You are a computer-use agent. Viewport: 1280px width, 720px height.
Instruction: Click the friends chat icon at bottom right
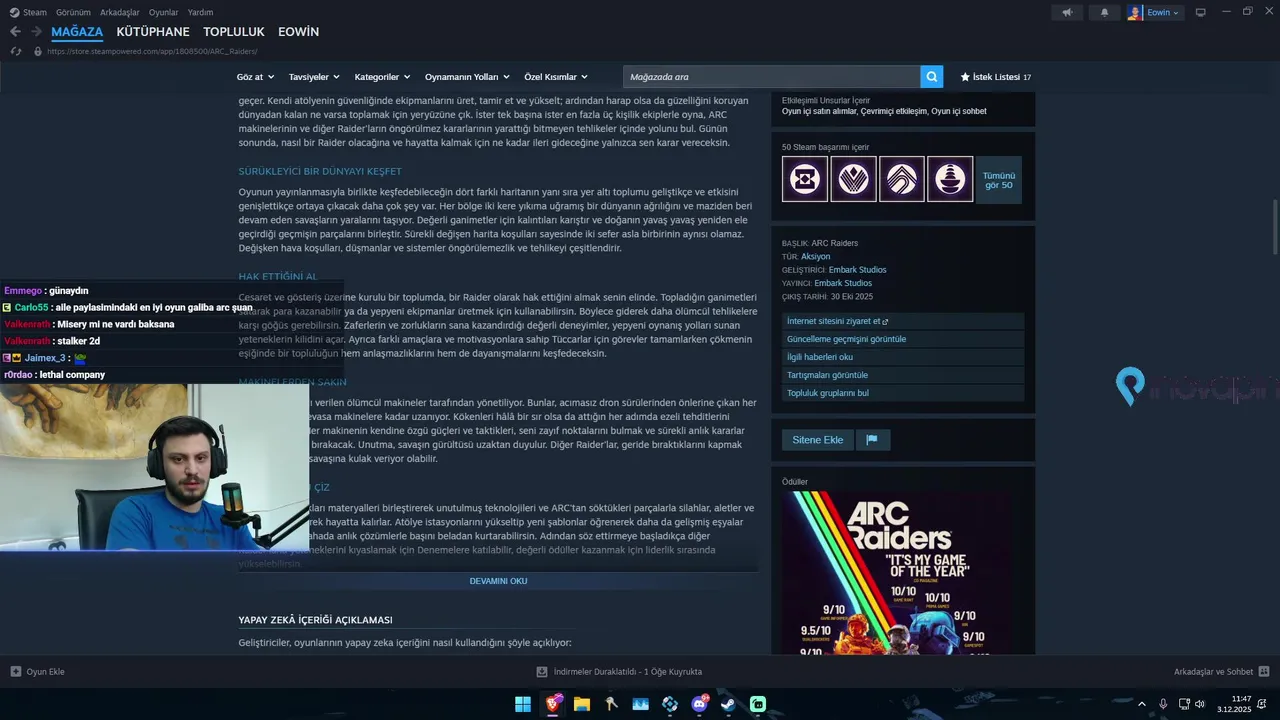(x=1264, y=672)
